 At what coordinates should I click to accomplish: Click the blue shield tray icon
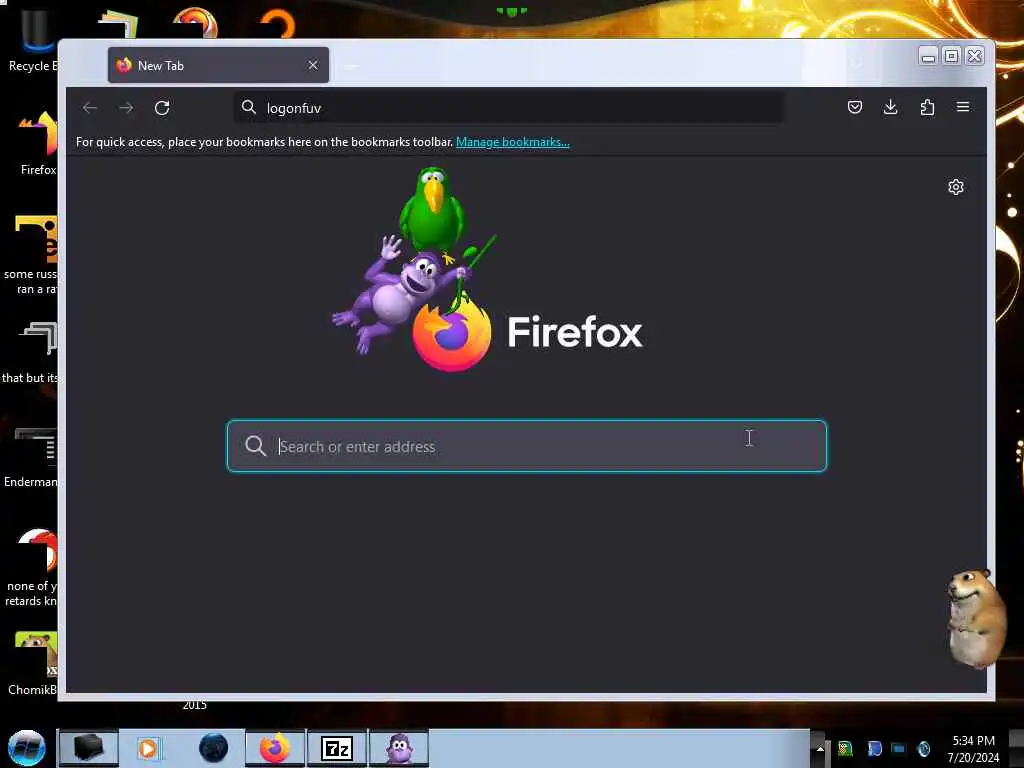[874, 749]
